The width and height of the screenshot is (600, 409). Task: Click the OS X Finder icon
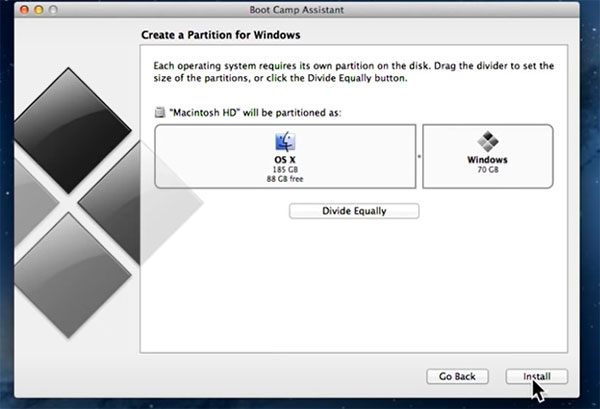tap(285, 142)
